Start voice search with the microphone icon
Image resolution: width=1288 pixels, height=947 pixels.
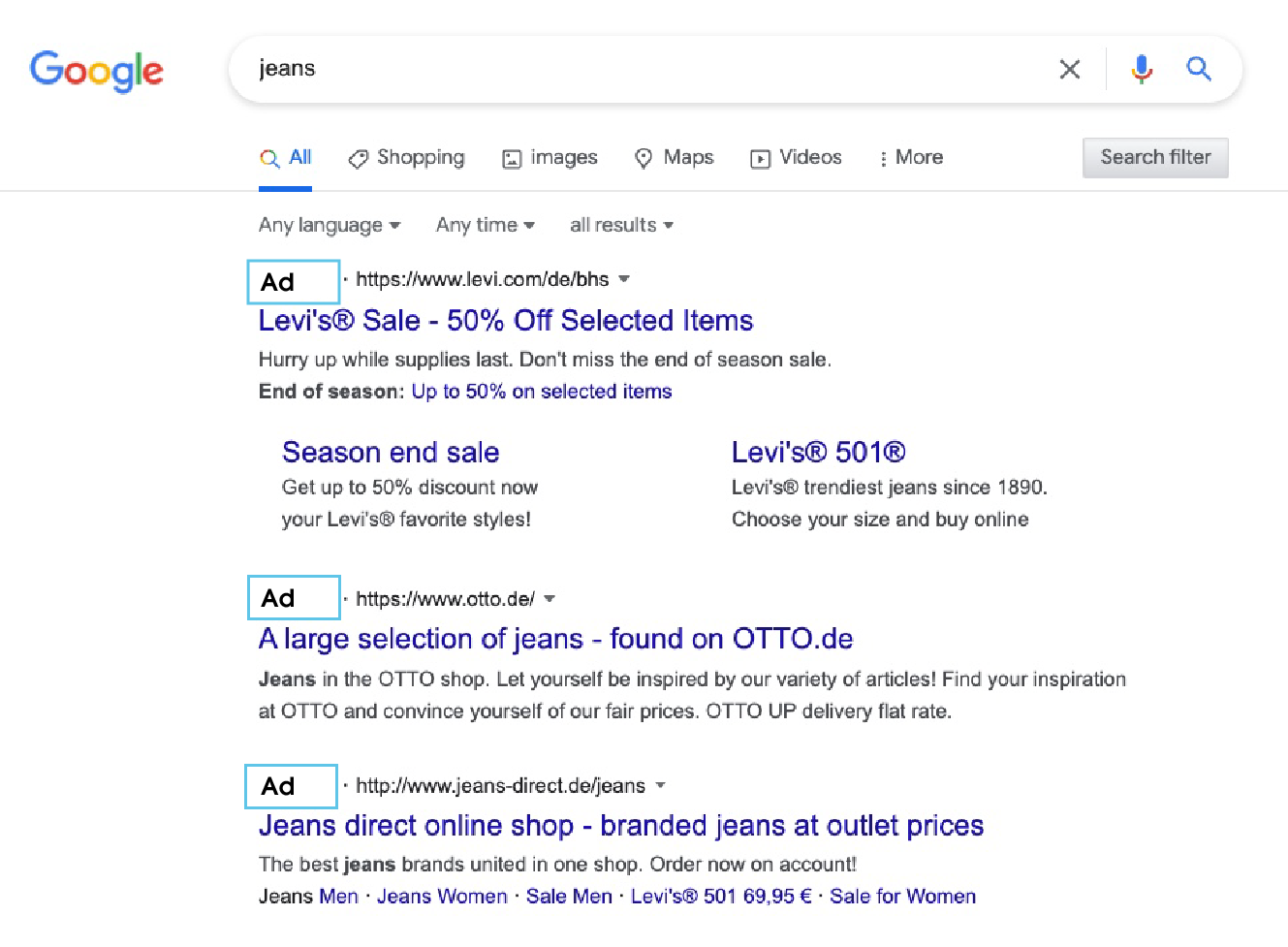[x=1142, y=69]
